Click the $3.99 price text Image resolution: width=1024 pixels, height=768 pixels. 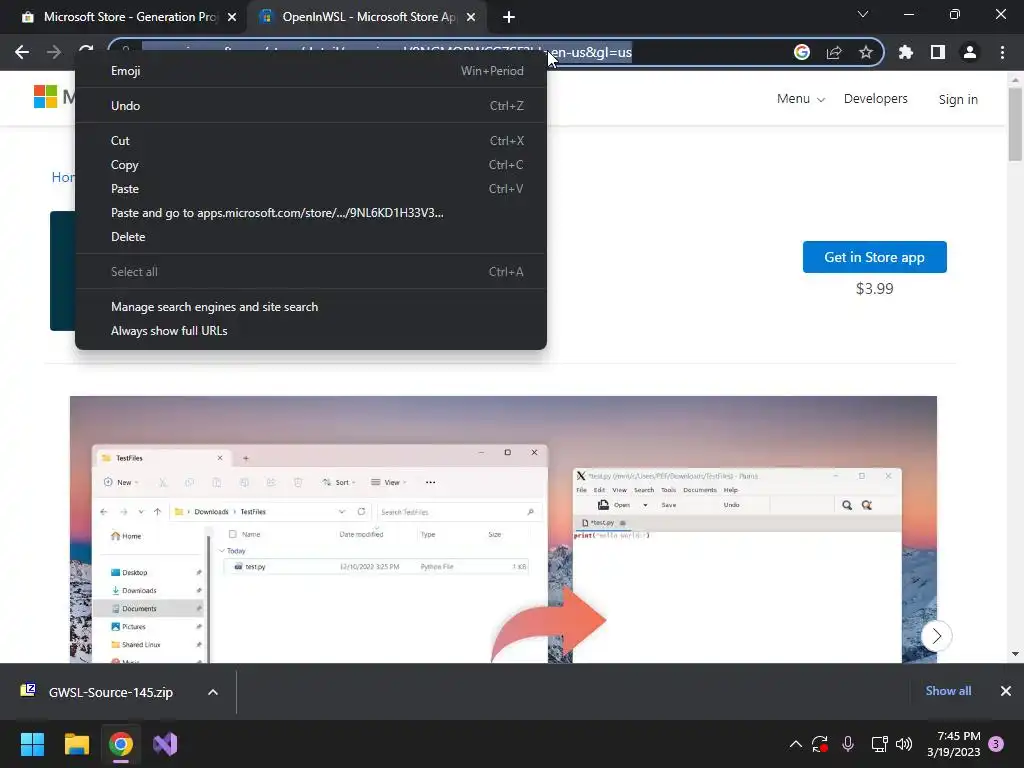[874, 289]
